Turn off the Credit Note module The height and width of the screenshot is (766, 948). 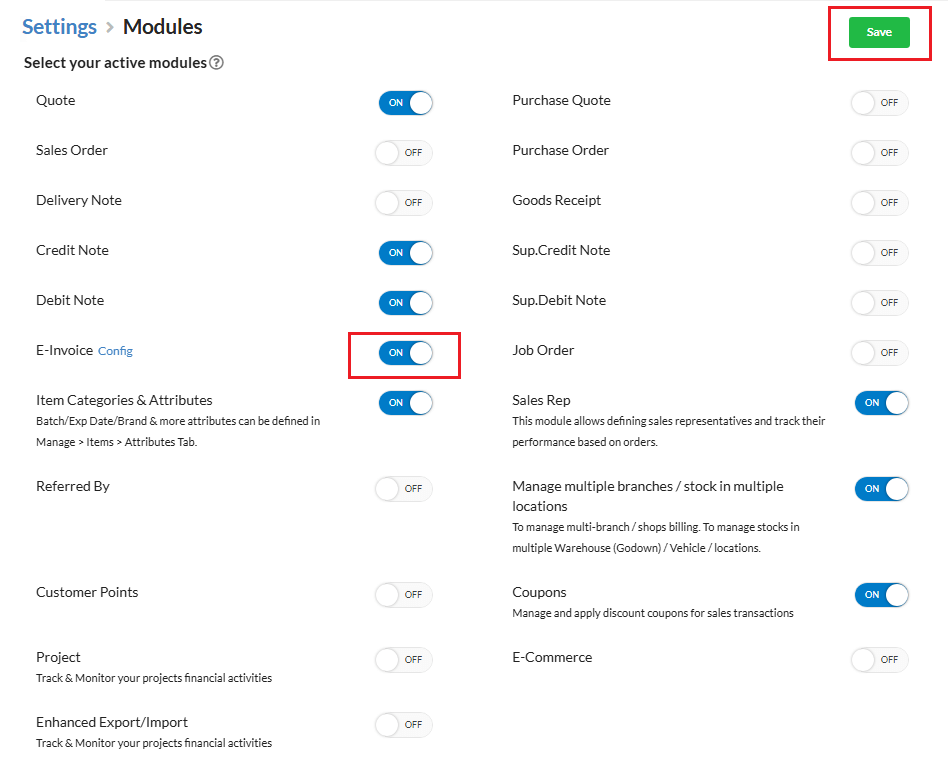405,252
